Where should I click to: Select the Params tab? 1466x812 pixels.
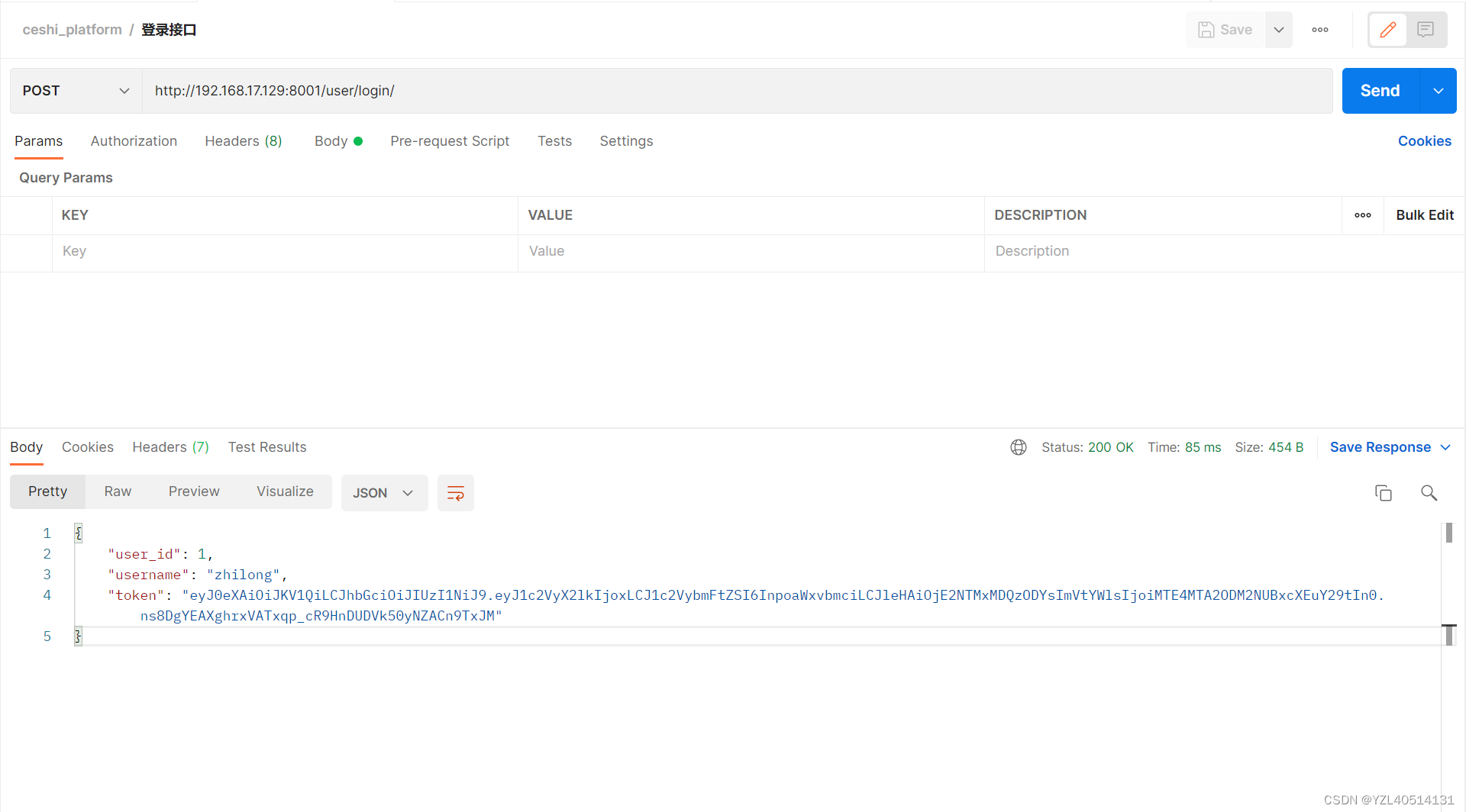click(39, 141)
